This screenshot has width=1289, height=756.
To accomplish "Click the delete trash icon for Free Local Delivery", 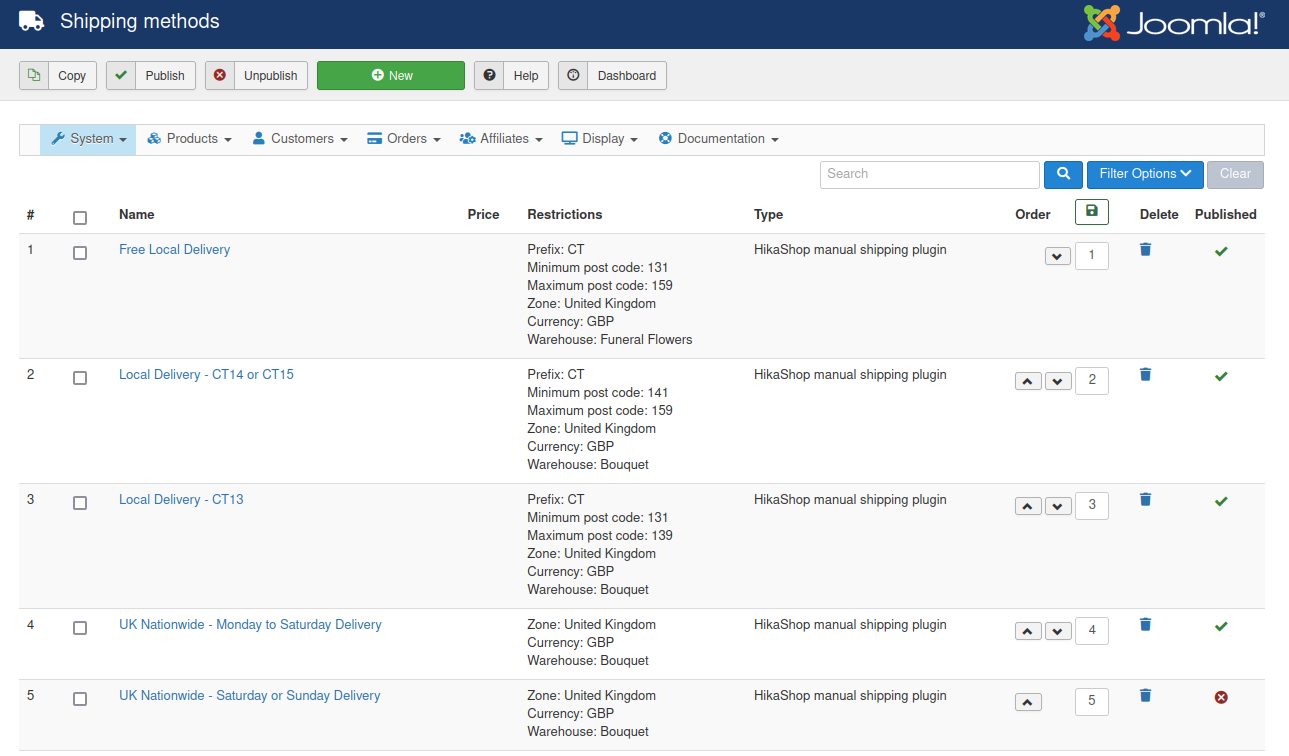I will pyautogui.click(x=1145, y=250).
